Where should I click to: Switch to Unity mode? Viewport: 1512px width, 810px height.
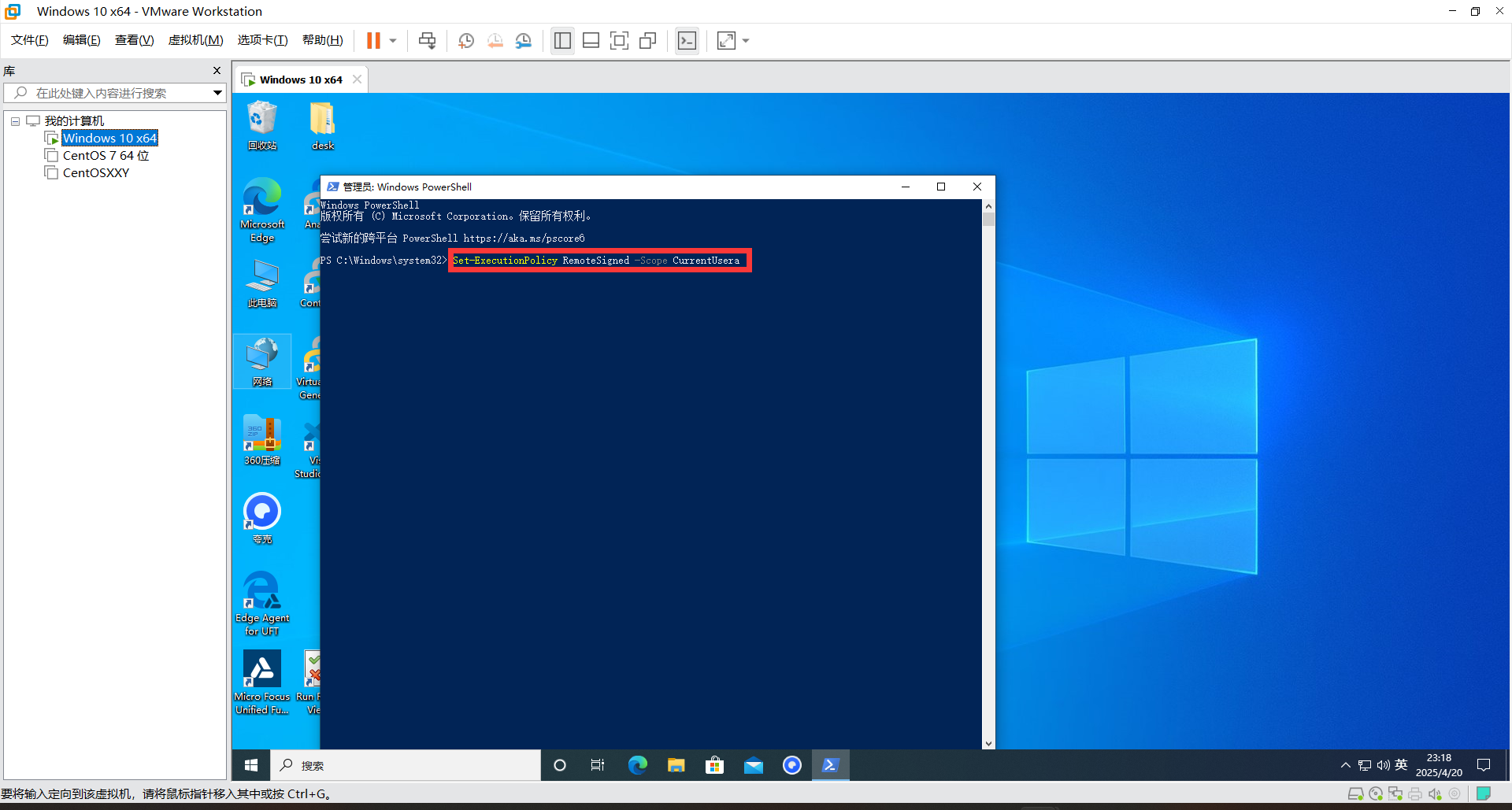tap(647, 40)
